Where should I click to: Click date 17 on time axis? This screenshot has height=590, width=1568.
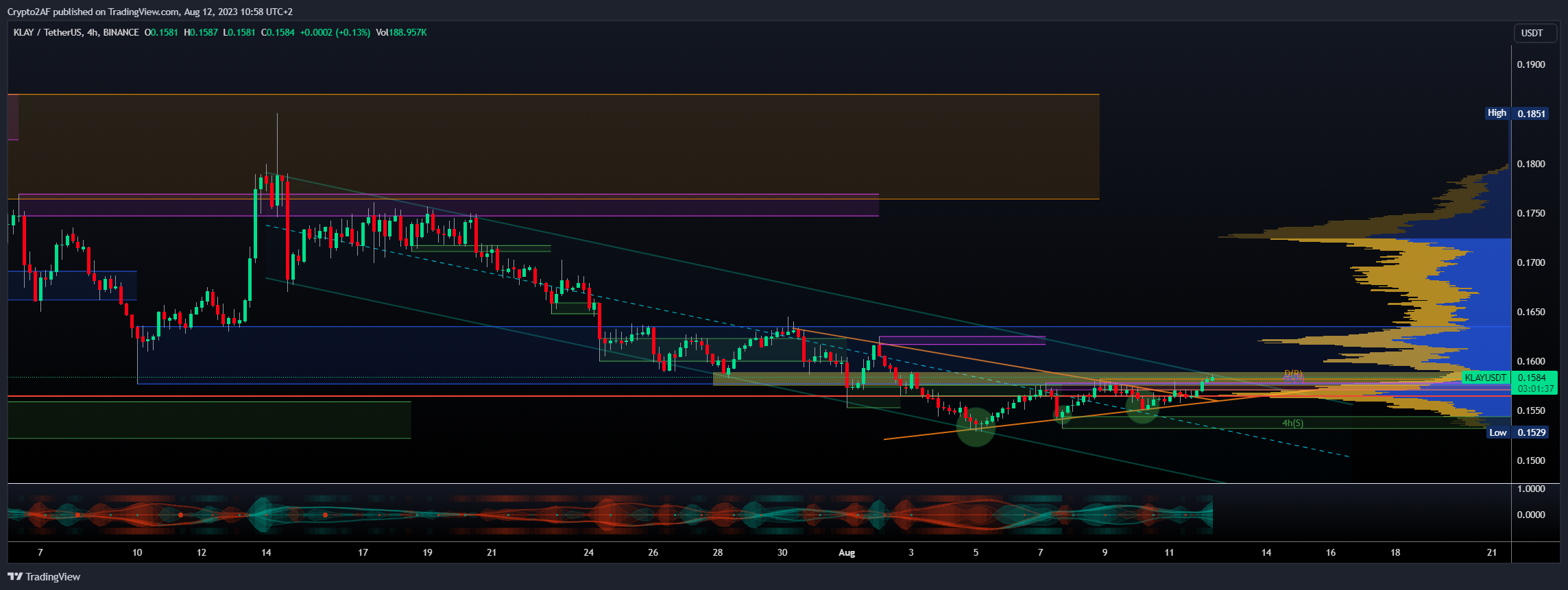[x=363, y=552]
